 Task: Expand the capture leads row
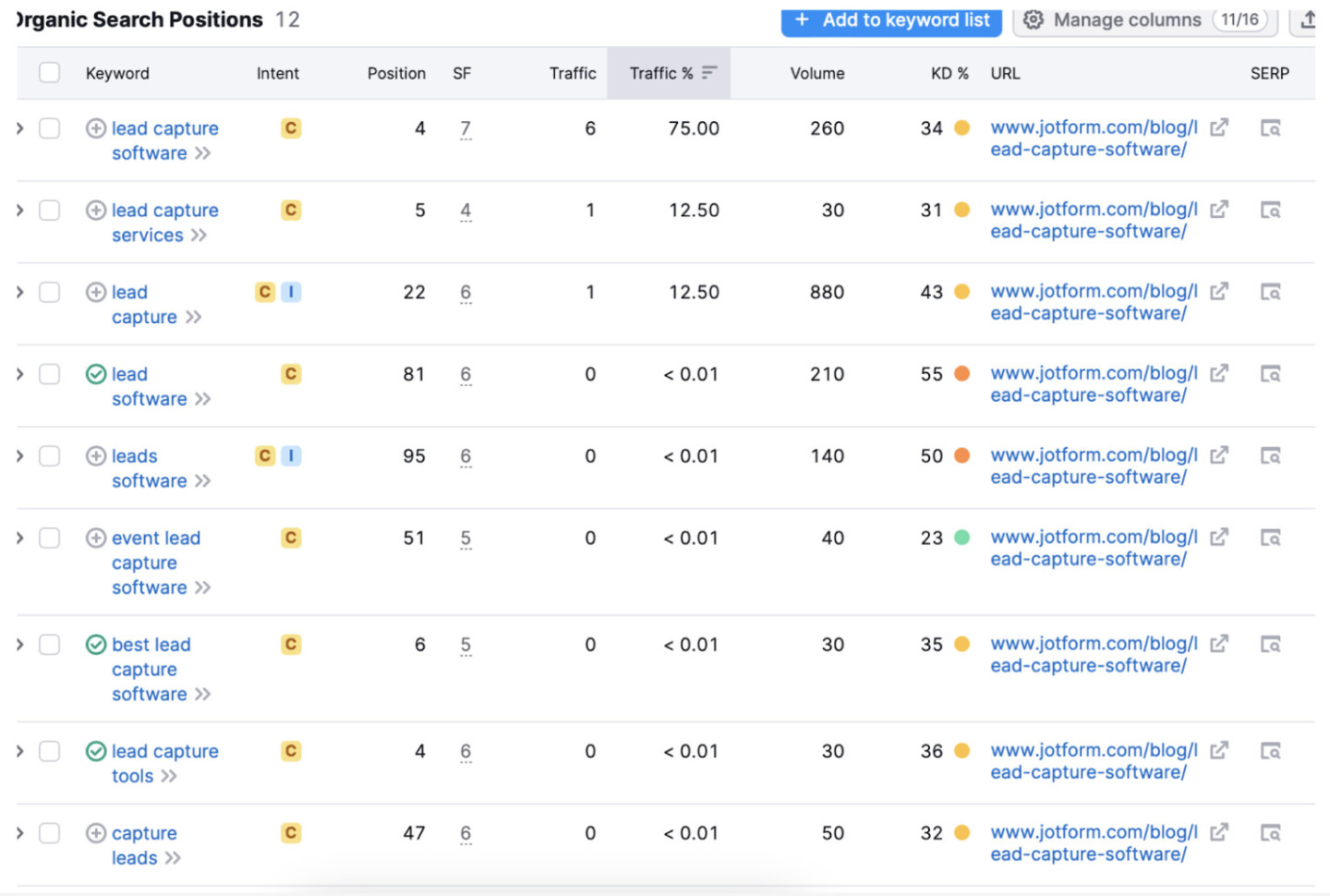[x=20, y=833]
